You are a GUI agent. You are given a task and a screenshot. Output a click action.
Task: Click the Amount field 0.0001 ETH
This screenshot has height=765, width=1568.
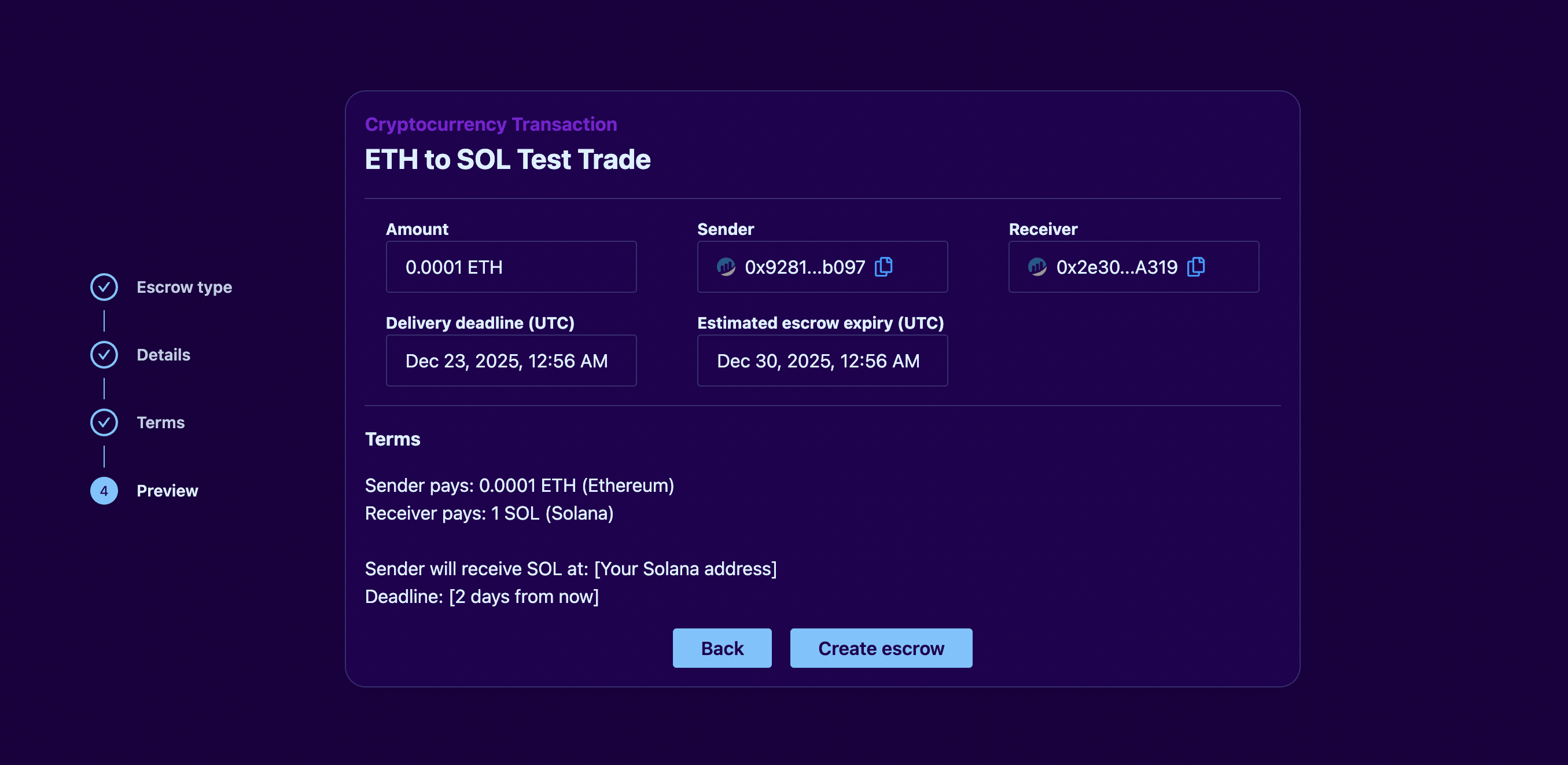[x=511, y=267]
